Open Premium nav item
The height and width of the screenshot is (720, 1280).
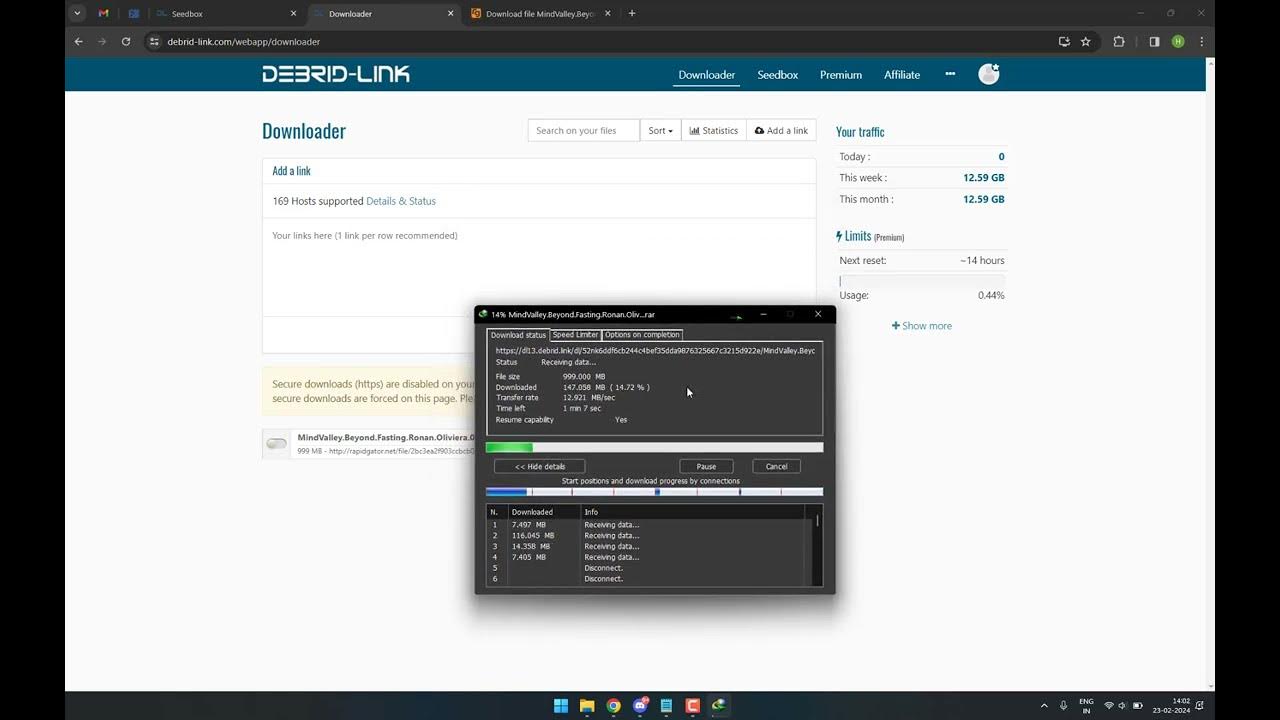tap(841, 75)
